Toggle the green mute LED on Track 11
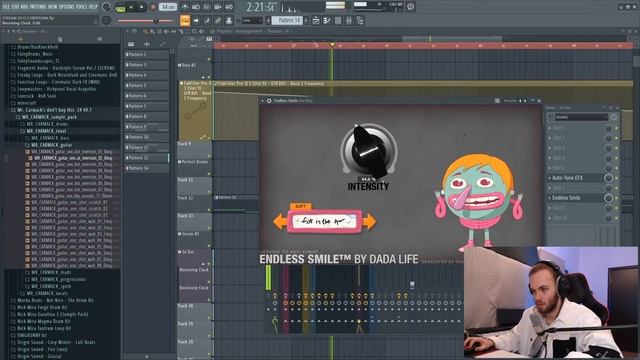Image resolution: width=640 pixels, height=360 pixels. [209, 192]
